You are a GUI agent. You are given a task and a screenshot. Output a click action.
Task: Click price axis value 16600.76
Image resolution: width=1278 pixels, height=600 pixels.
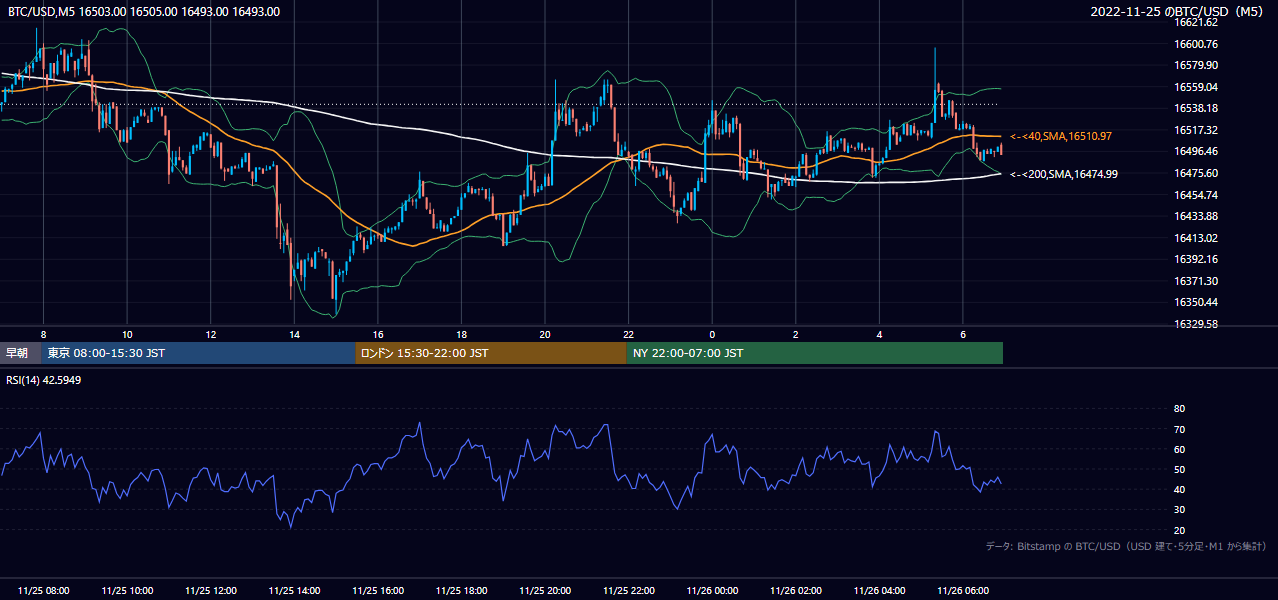click(x=1196, y=44)
